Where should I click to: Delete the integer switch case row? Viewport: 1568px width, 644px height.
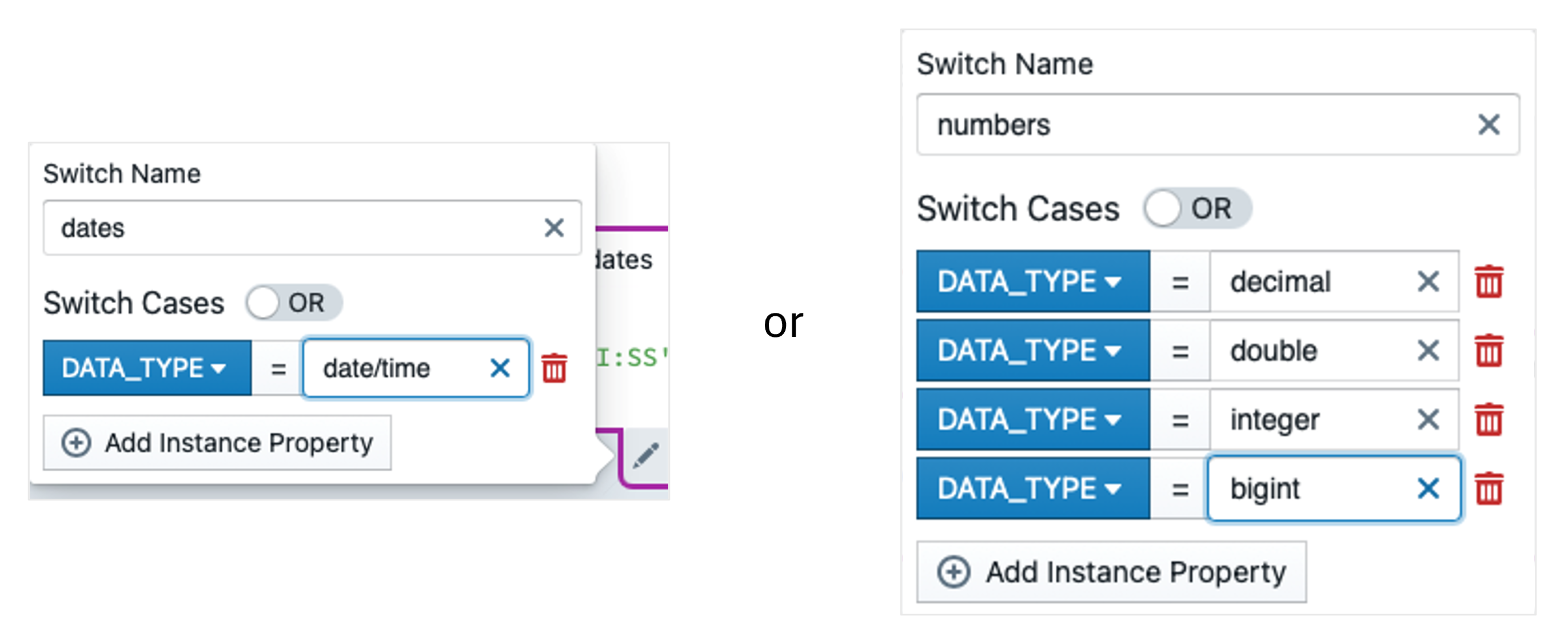(x=1489, y=420)
